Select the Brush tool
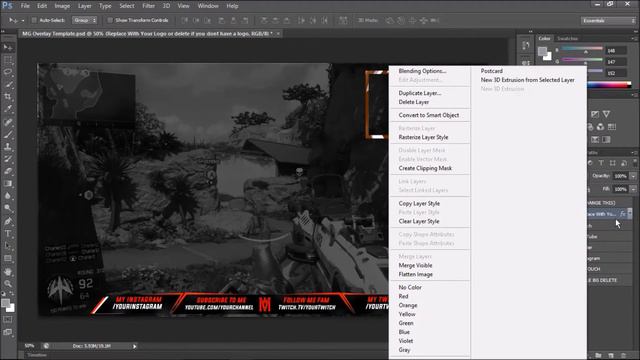Screen dimensions: 640x360 (8, 134)
